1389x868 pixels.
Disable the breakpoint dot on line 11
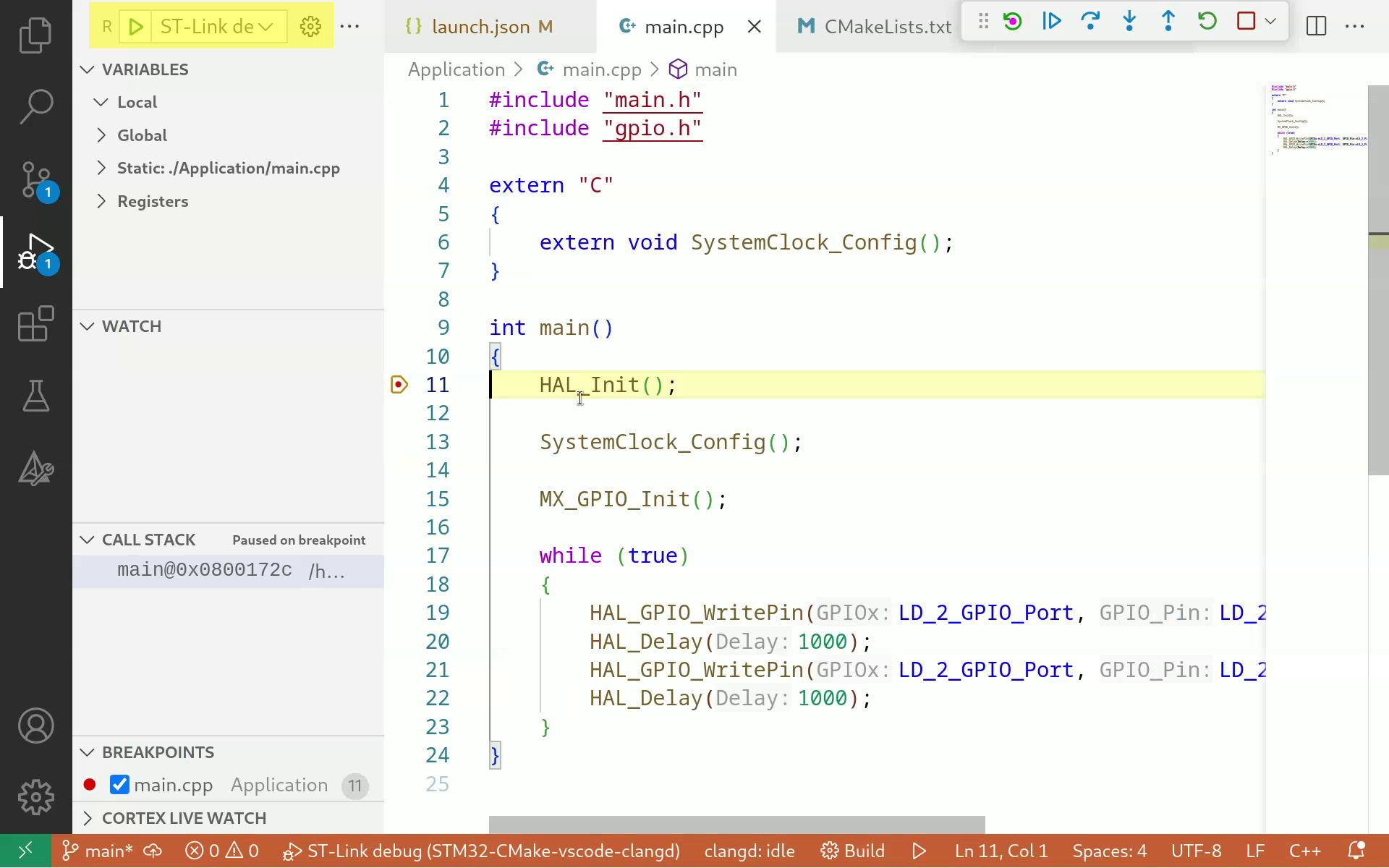(399, 384)
